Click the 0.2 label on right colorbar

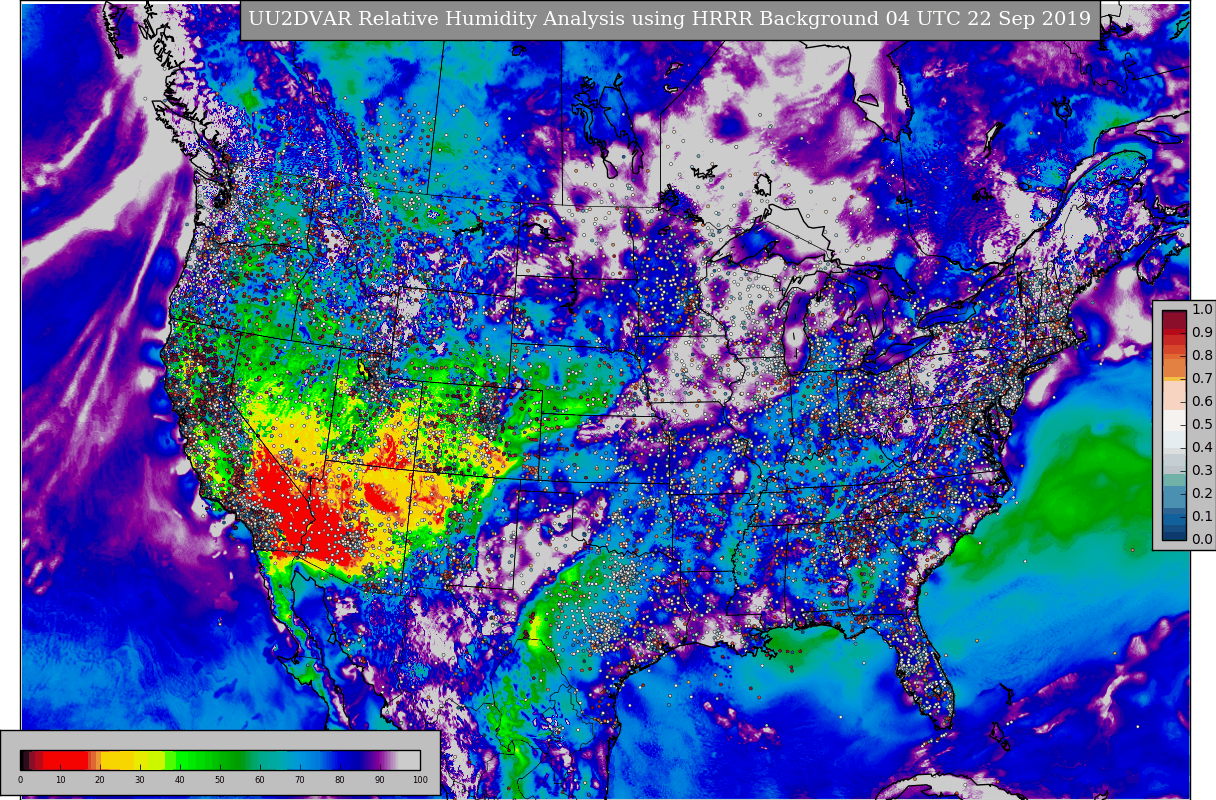tap(1202, 493)
